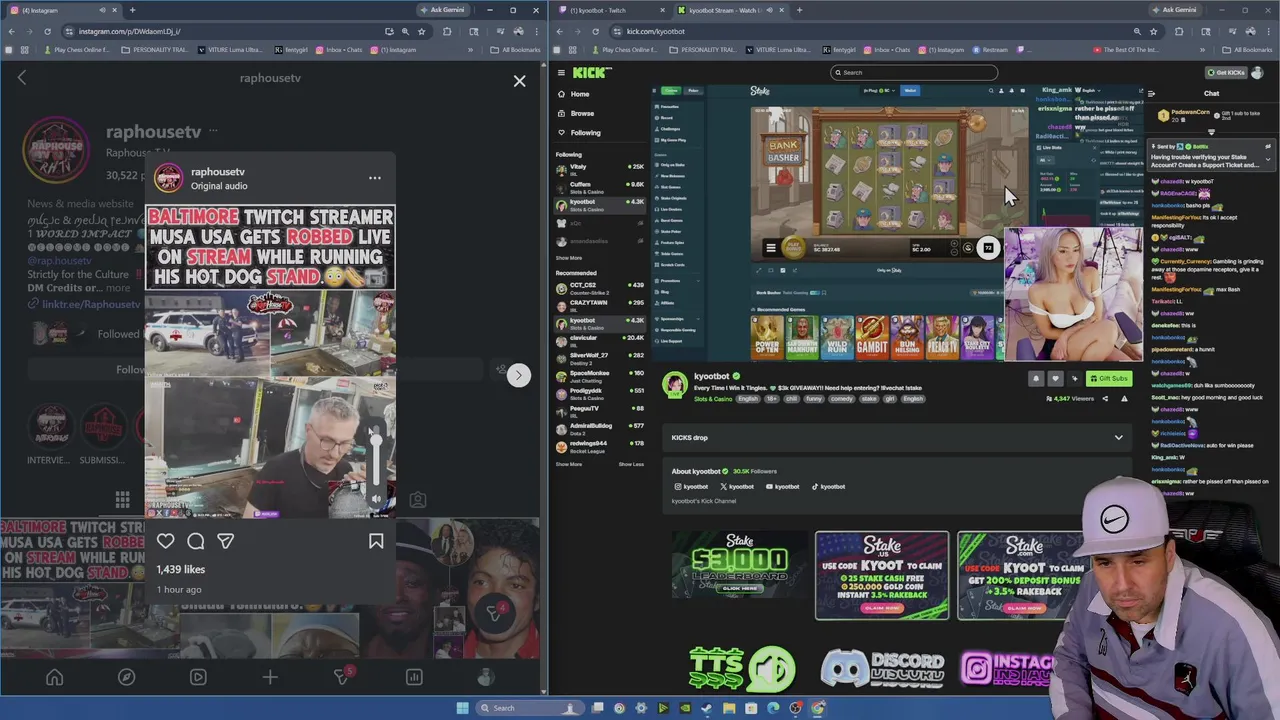Click Ask Gemini in Instagram window
This screenshot has height=720, width=1280.
tap(441, 10)
